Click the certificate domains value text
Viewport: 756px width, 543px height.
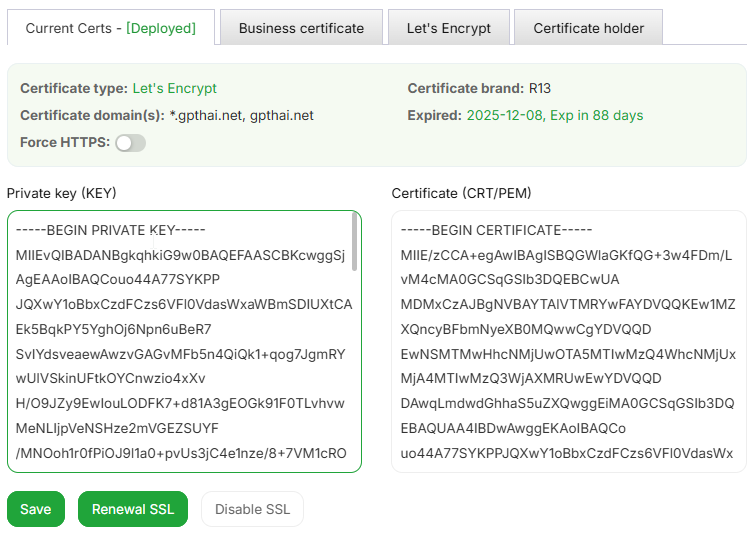tap(241, 116)
